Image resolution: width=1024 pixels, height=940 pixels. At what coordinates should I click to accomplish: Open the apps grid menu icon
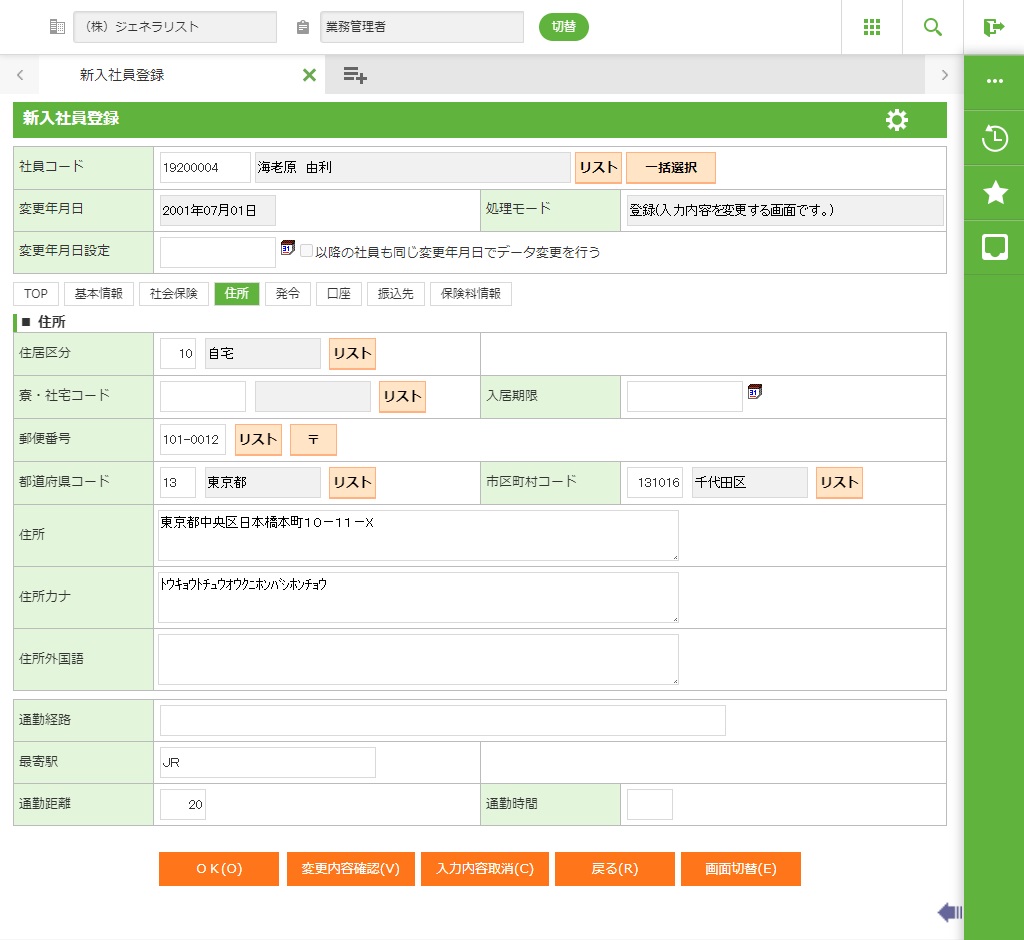tap(871, 27)
